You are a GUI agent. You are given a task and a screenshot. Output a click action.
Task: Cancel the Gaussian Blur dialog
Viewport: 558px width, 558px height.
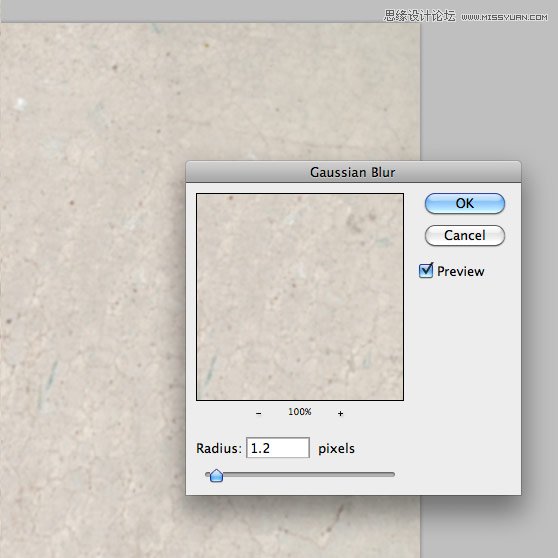coord(464,235)
